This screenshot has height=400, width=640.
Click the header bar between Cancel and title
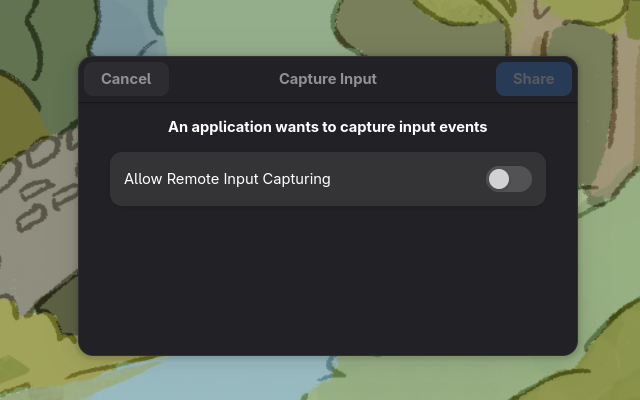point(222,79)
